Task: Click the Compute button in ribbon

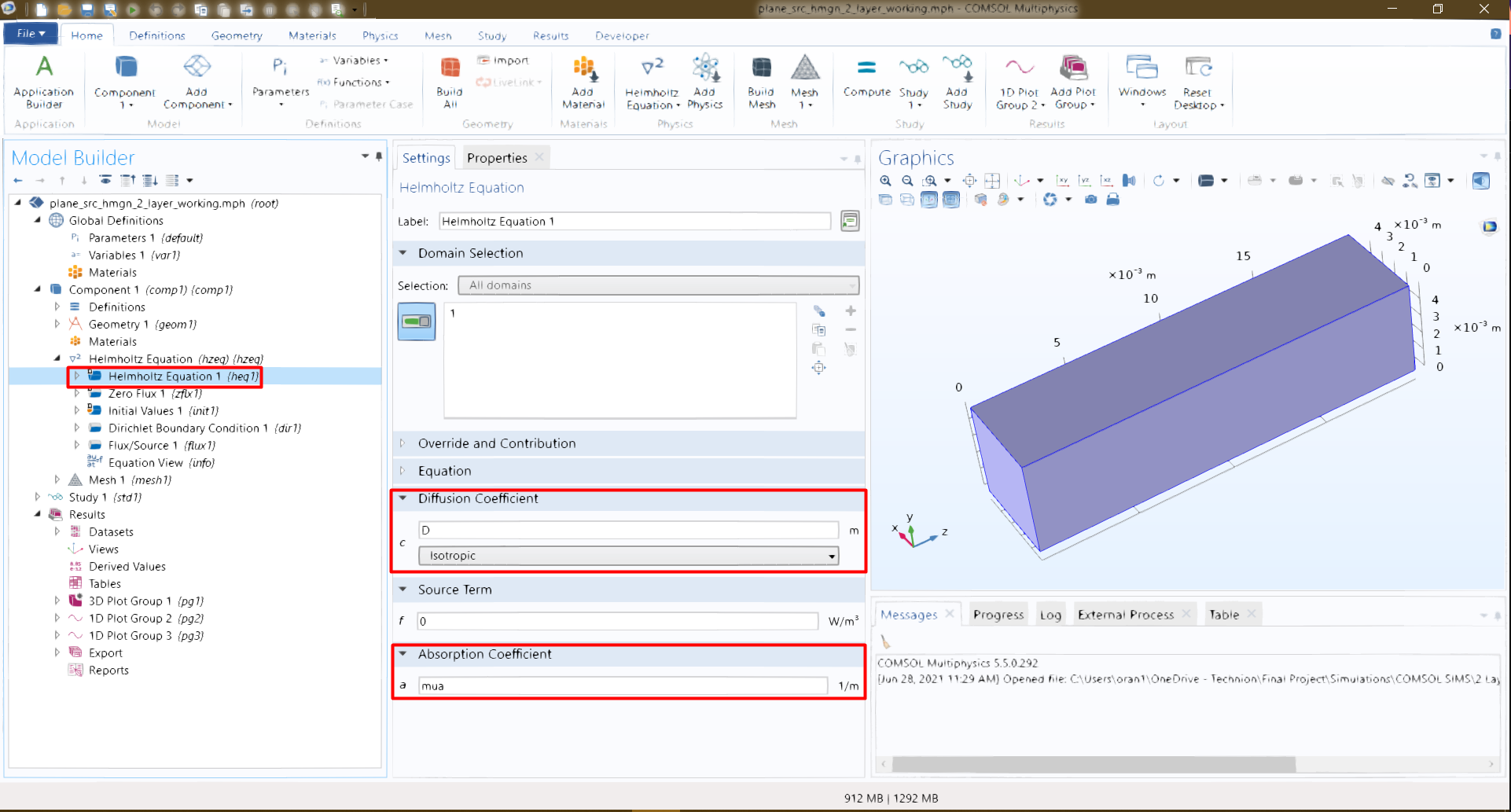Action: coord(866,78)
